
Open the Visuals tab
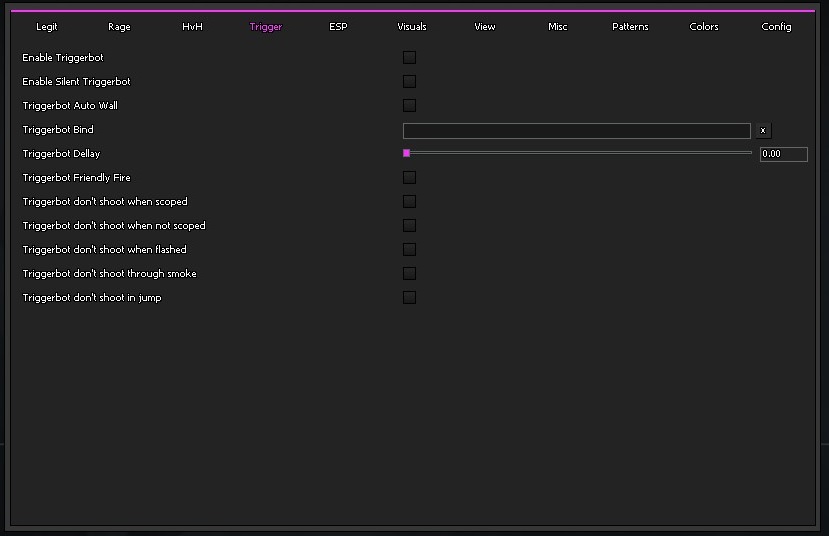click(411, 27)
